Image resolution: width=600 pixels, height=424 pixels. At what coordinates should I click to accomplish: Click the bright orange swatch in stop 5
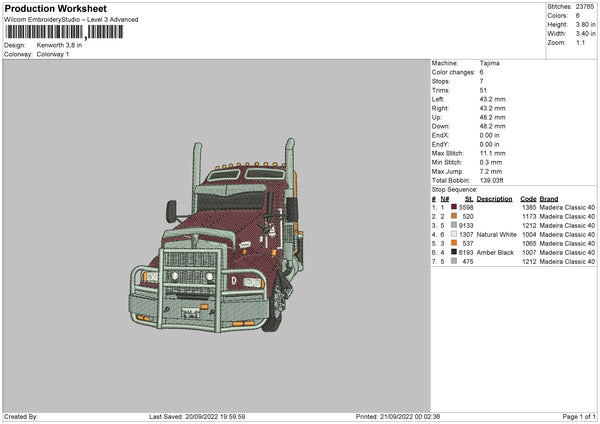click(x=454, y=243)
